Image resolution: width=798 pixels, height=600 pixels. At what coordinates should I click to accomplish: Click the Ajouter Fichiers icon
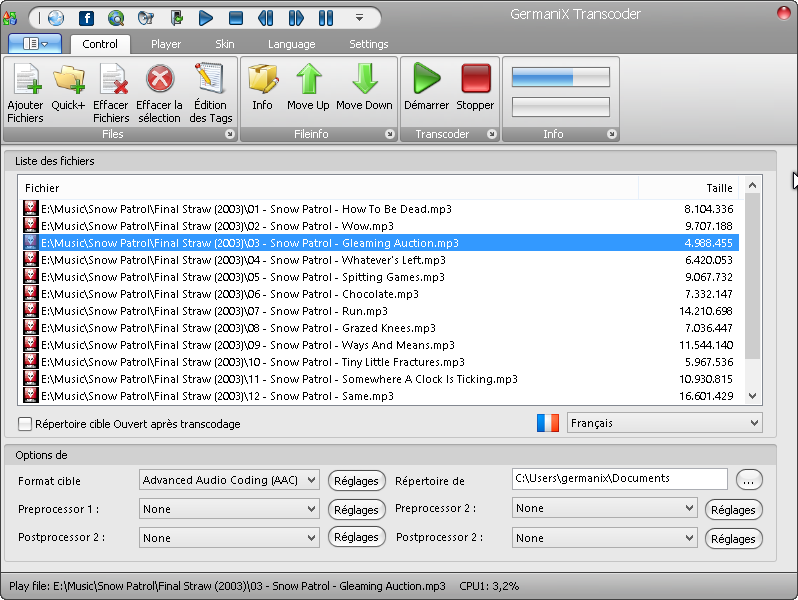(x=25, y=80)
